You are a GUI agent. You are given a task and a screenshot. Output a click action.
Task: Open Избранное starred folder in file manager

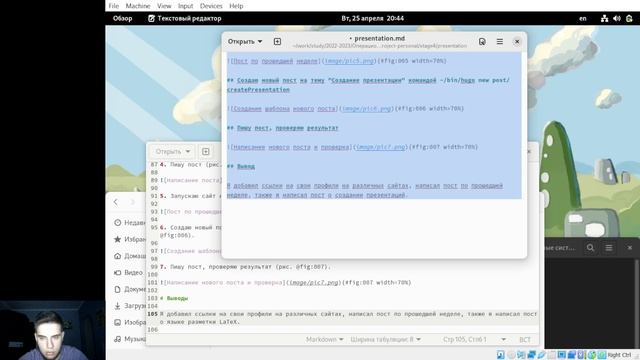130,239
